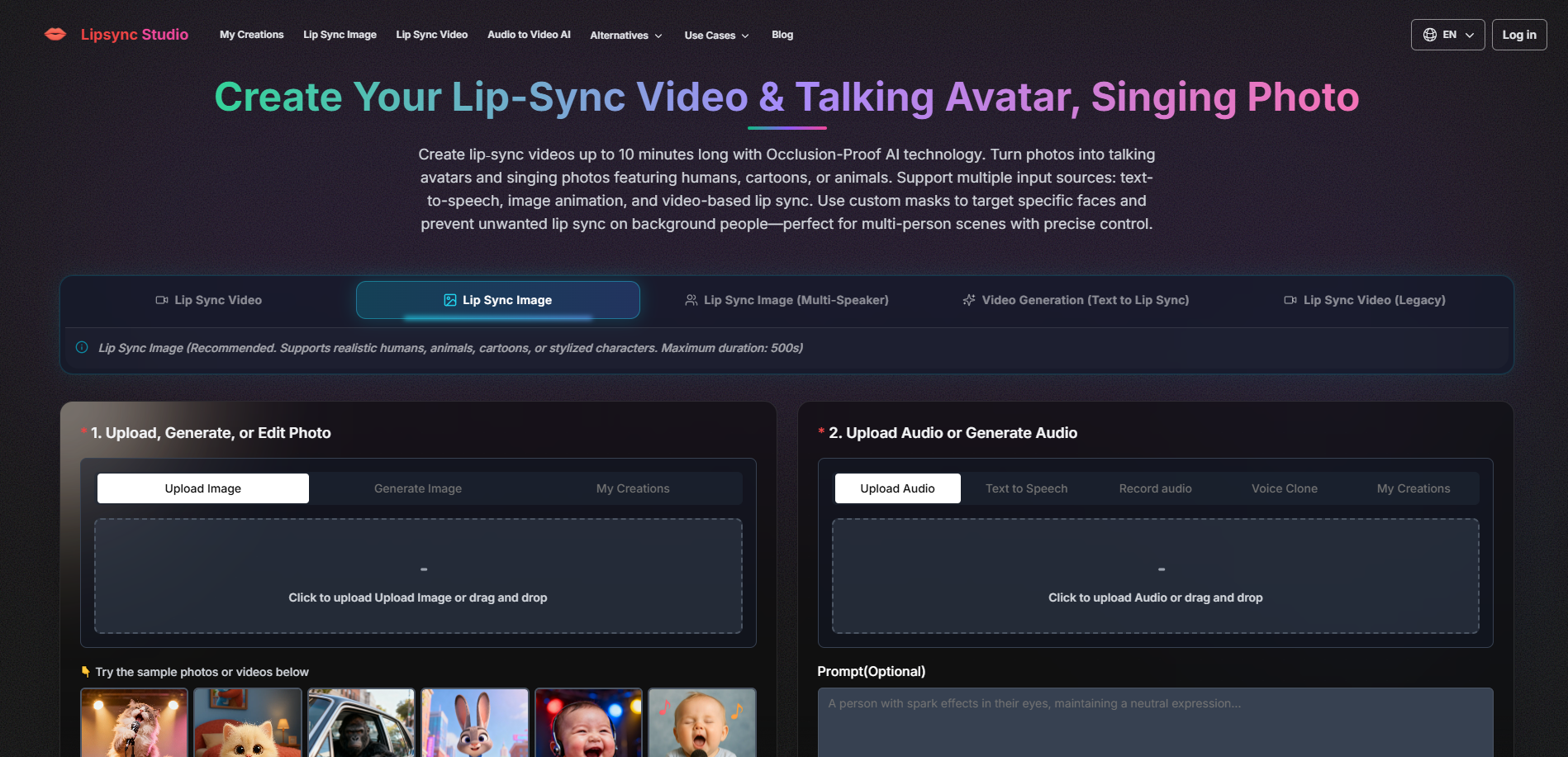1568x757 pixels.
Task: Click the Lipsync Studio lips logo
Action: (x=55, y=34)
